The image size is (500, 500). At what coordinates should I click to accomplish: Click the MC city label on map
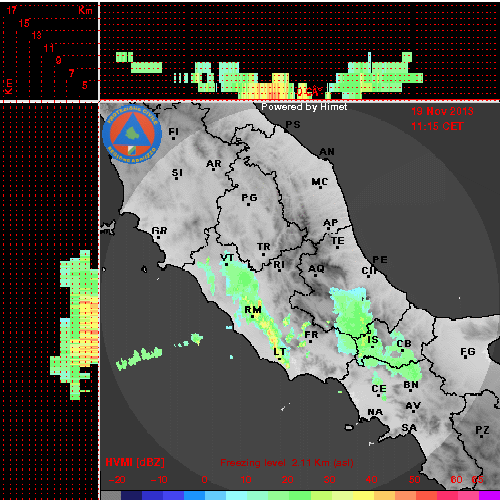319,182
